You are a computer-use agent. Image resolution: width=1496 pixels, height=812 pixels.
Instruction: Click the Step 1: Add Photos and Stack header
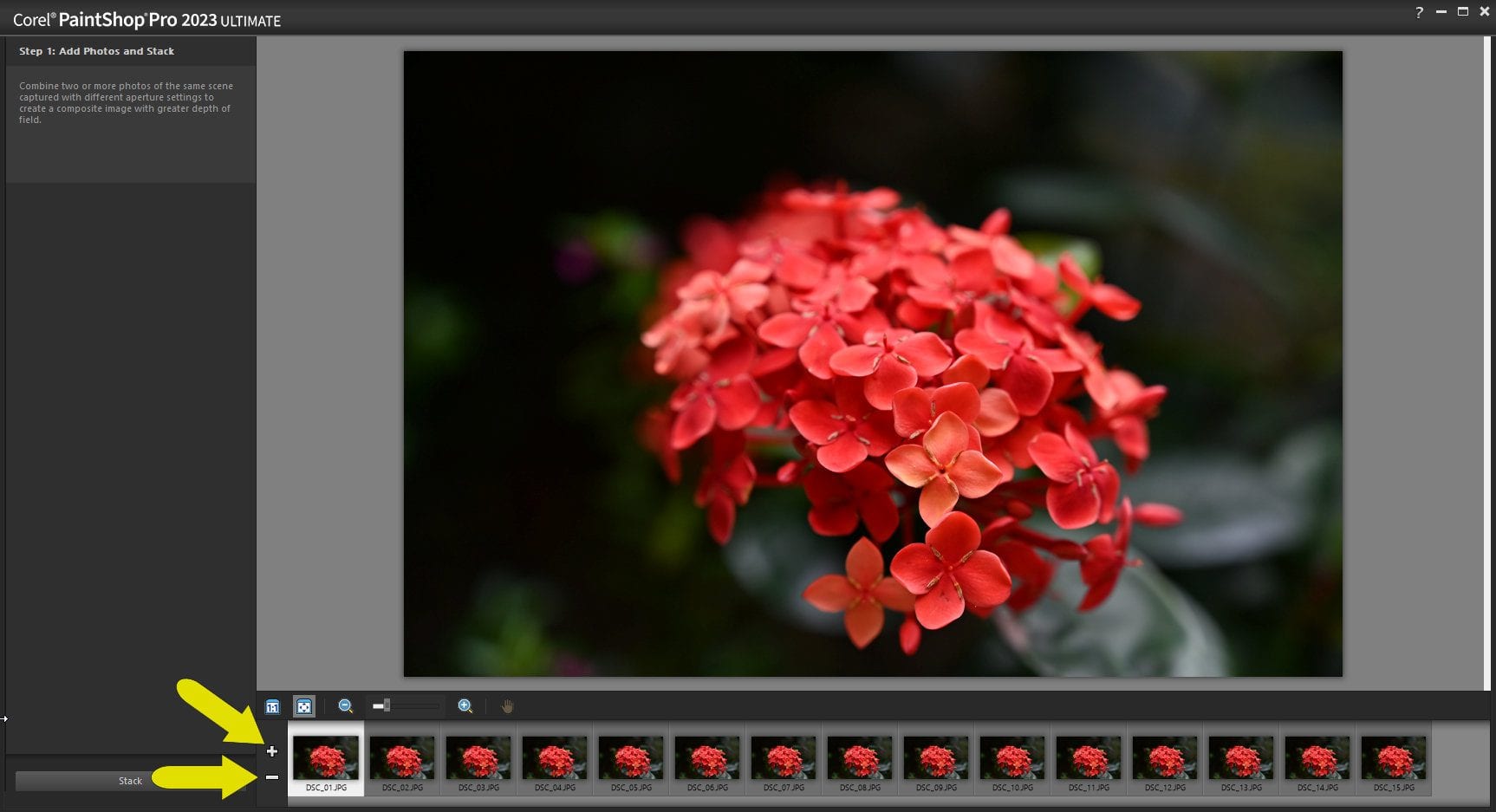[x=97, y=51]
